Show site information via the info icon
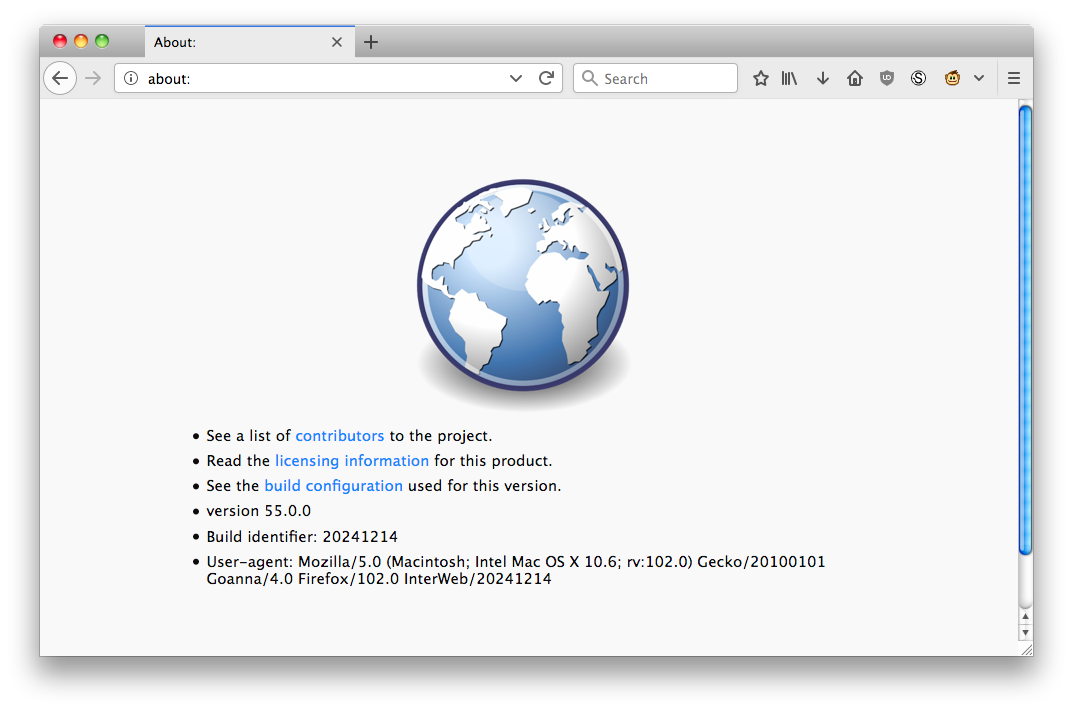The height and width of the screenshot is (711, 1073). click(131, 79)
